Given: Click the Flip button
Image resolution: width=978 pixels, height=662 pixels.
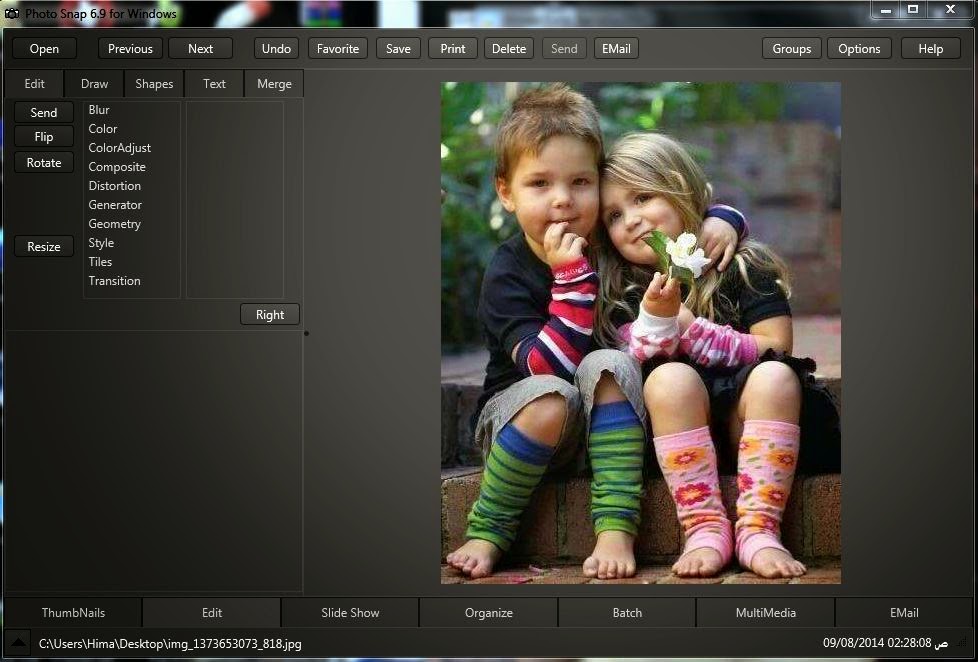Looking at the screenshot, I should tap(44, 137).
